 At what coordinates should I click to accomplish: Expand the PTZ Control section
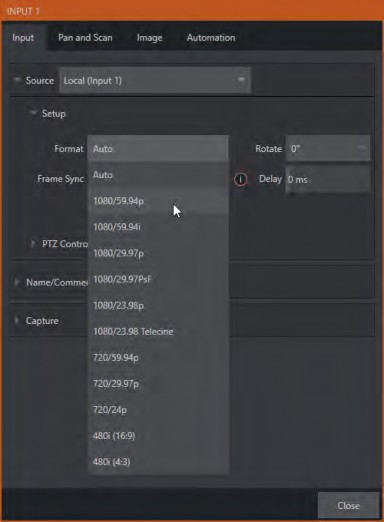[33, 244]
